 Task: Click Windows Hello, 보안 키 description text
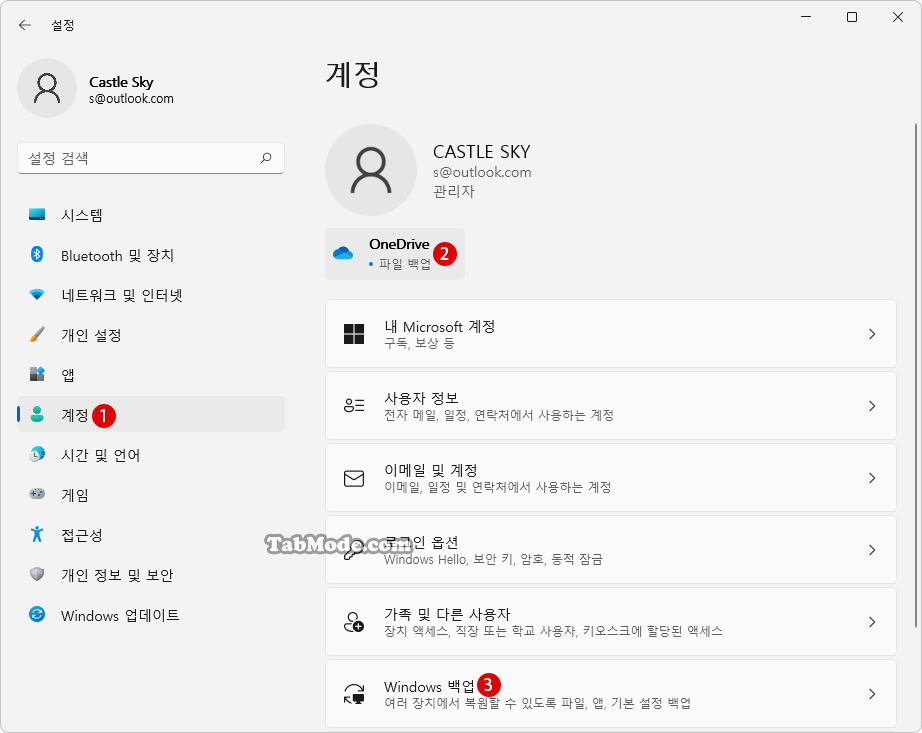tap(493, 560)
